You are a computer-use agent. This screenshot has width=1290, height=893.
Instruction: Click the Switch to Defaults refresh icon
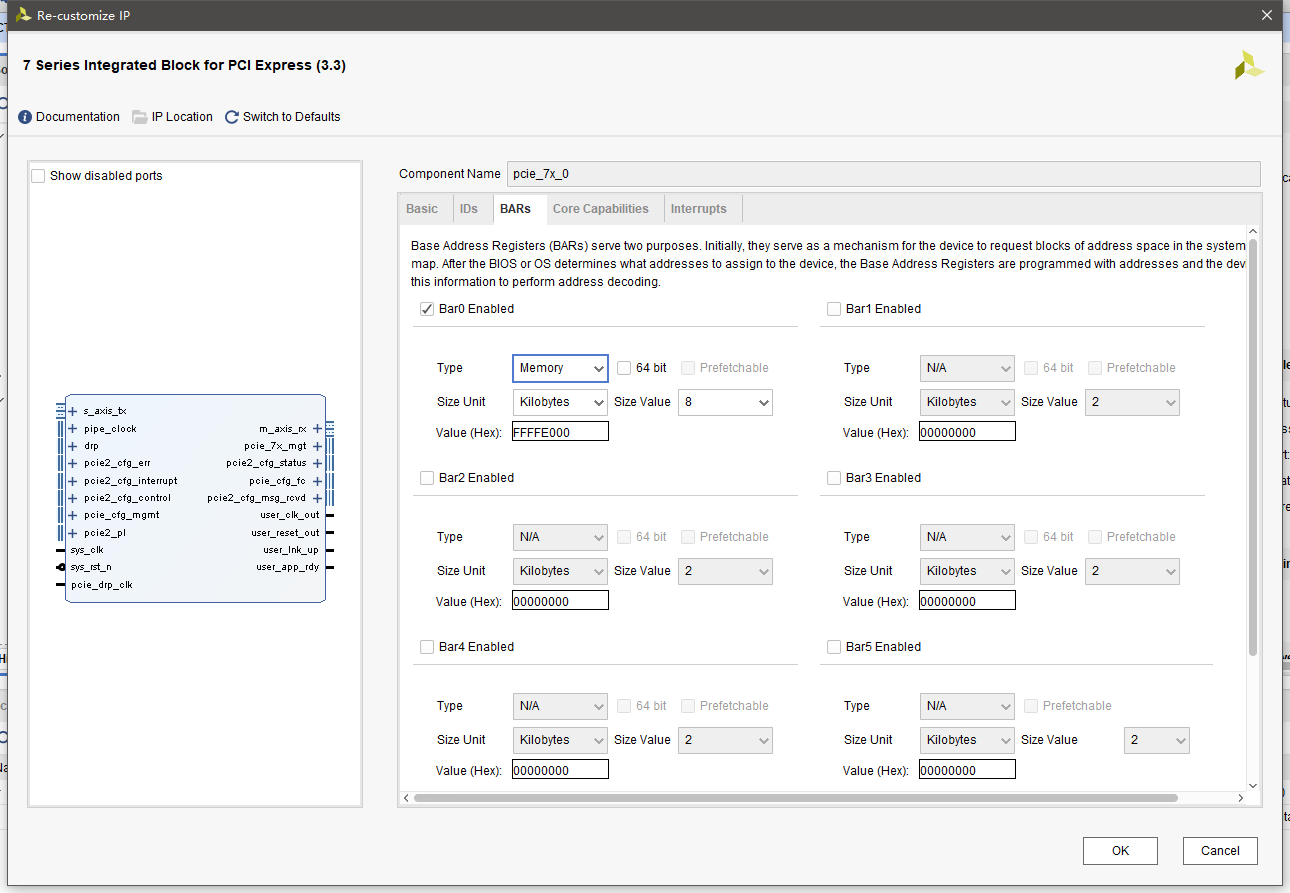point(232,117)
